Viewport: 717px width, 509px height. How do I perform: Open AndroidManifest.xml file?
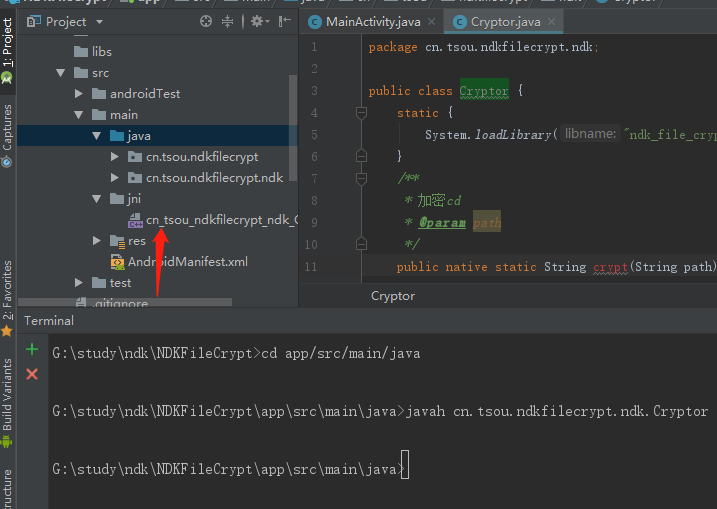[x=179, y=262]
